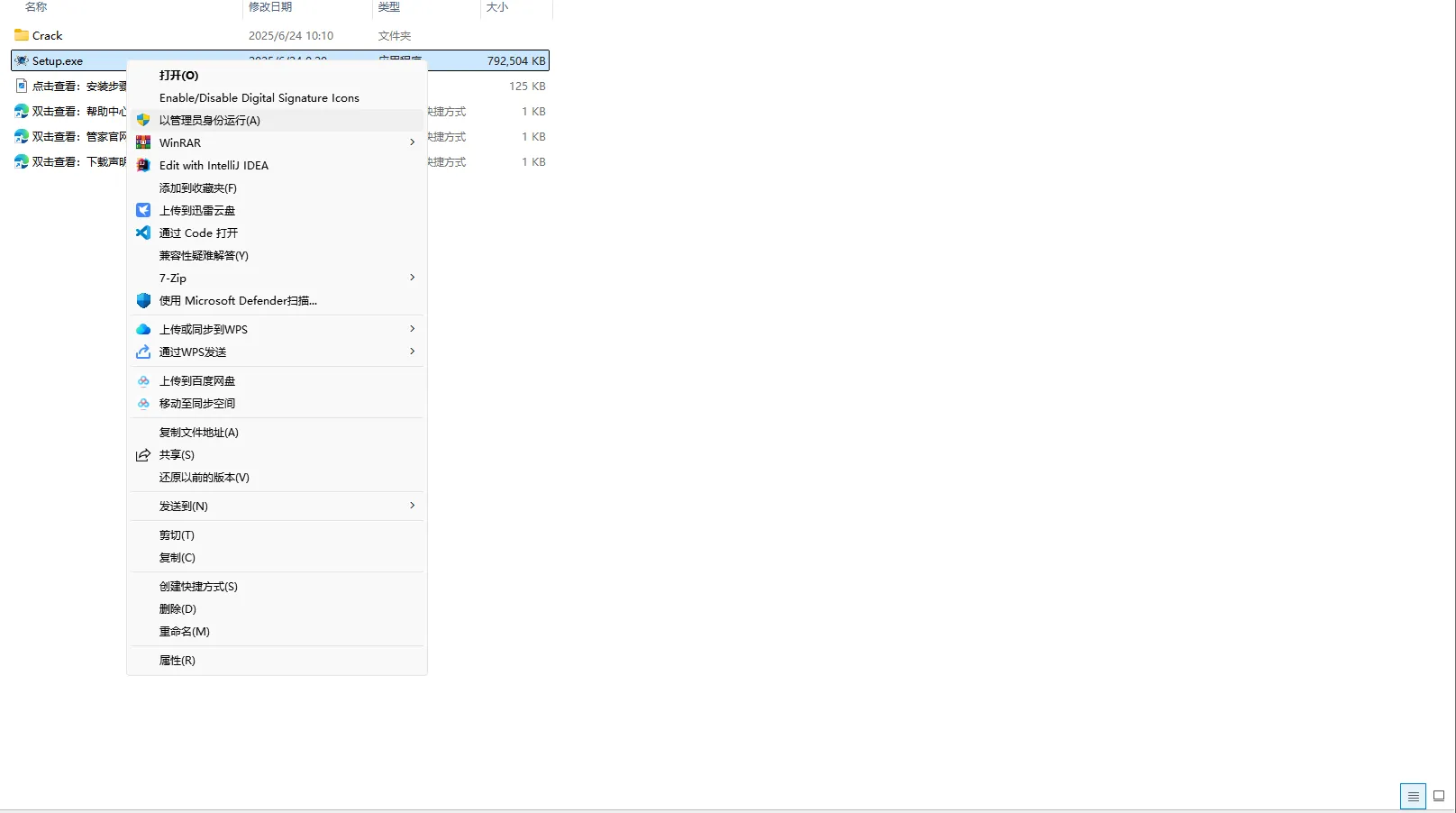Open 发送到(N) menu entry

277,506
